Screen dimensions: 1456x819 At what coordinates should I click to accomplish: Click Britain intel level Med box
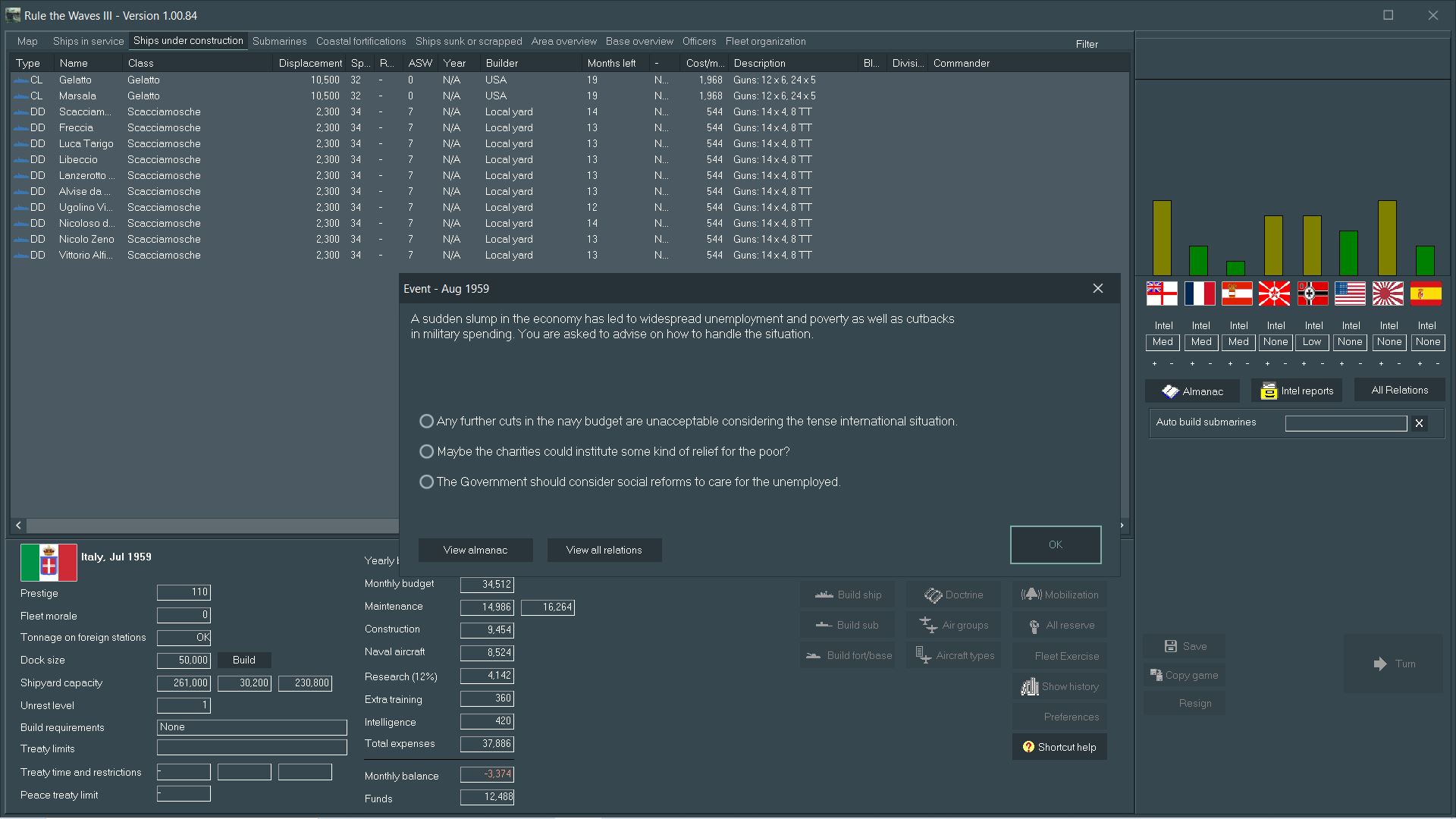click(1163, 342)
